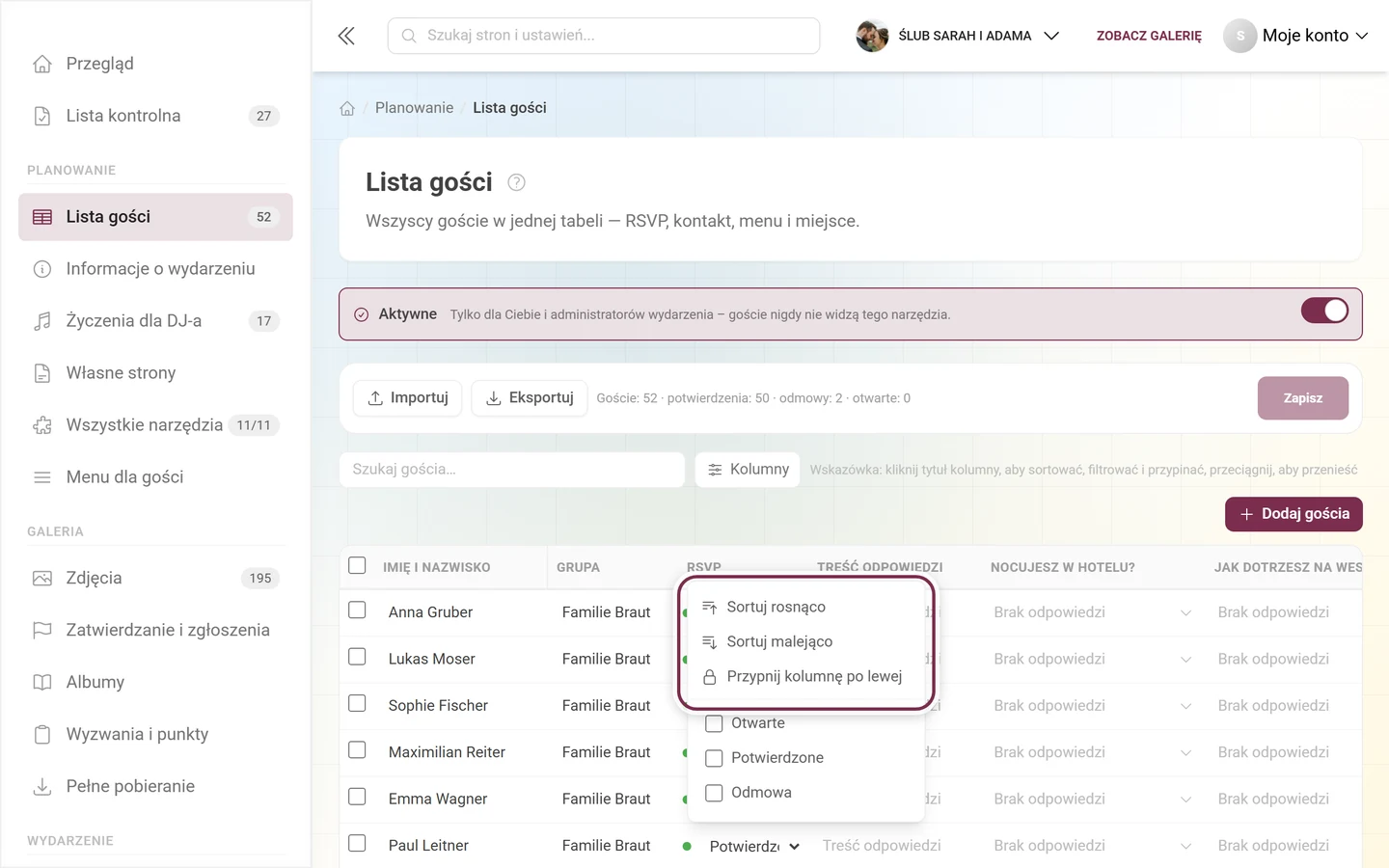Open the Zobacz galerię link
The height and width of the screenshot is (868, 1389).
(1149, 36)
